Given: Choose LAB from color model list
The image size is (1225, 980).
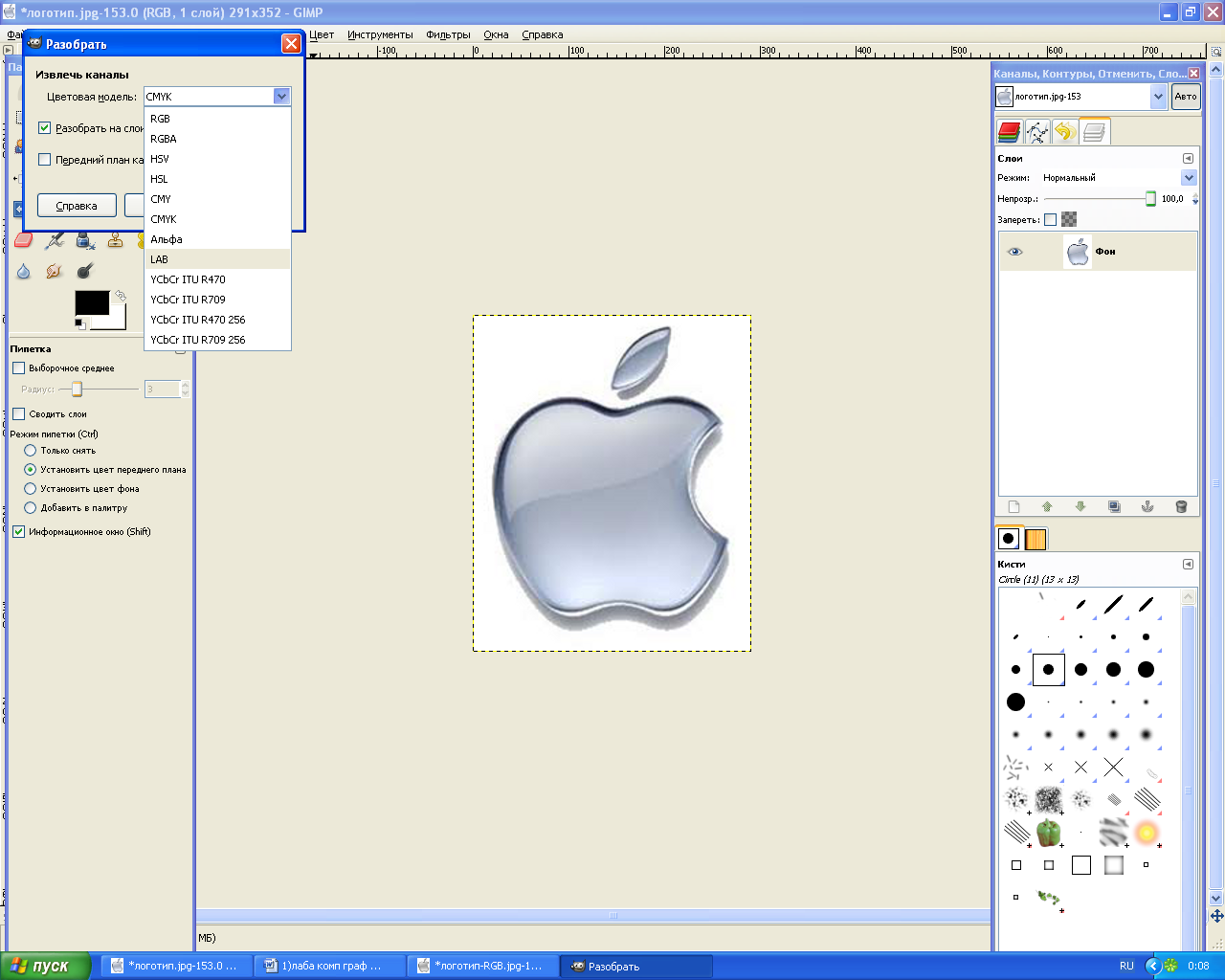Looking at the screenshot, I should [217, 259].
